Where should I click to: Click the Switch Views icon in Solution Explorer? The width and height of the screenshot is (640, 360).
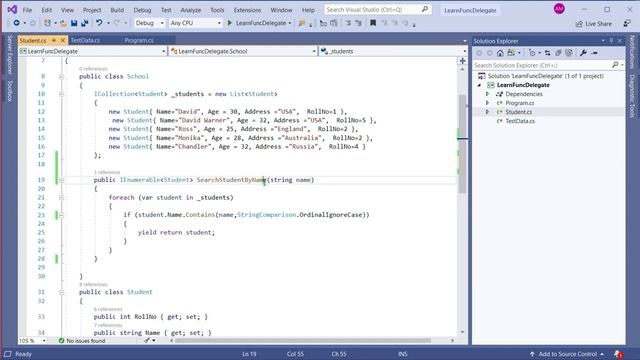click(x=511, y=53)
